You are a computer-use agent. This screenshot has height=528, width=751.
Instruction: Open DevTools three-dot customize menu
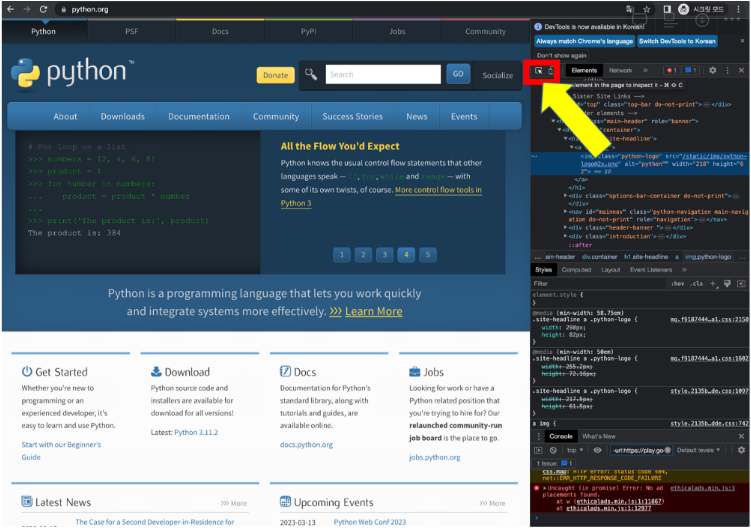pos(728,70)
